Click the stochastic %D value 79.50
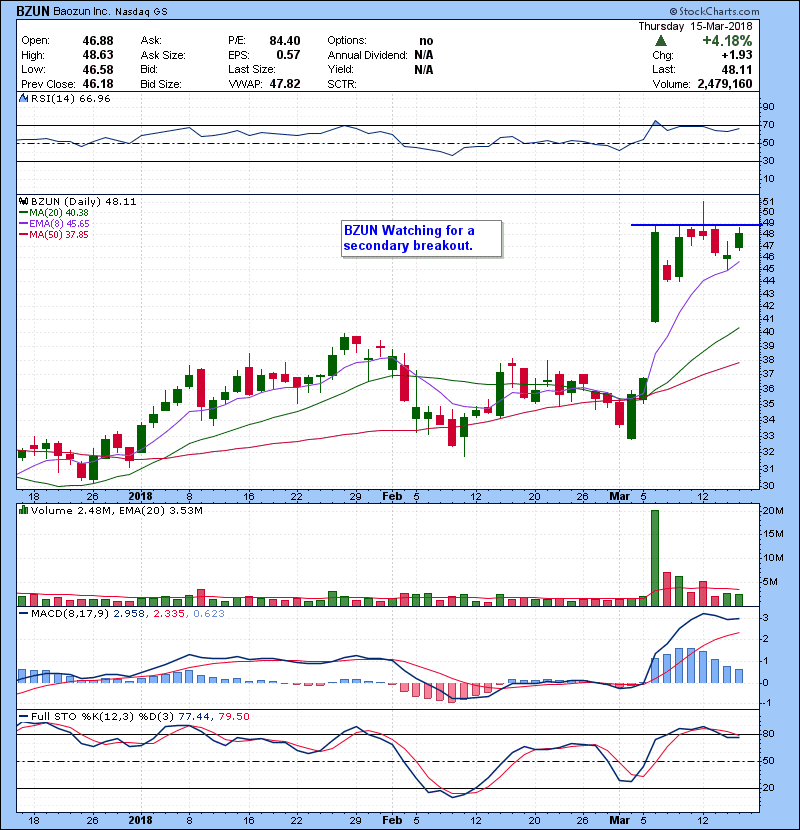 coord(233,716)
